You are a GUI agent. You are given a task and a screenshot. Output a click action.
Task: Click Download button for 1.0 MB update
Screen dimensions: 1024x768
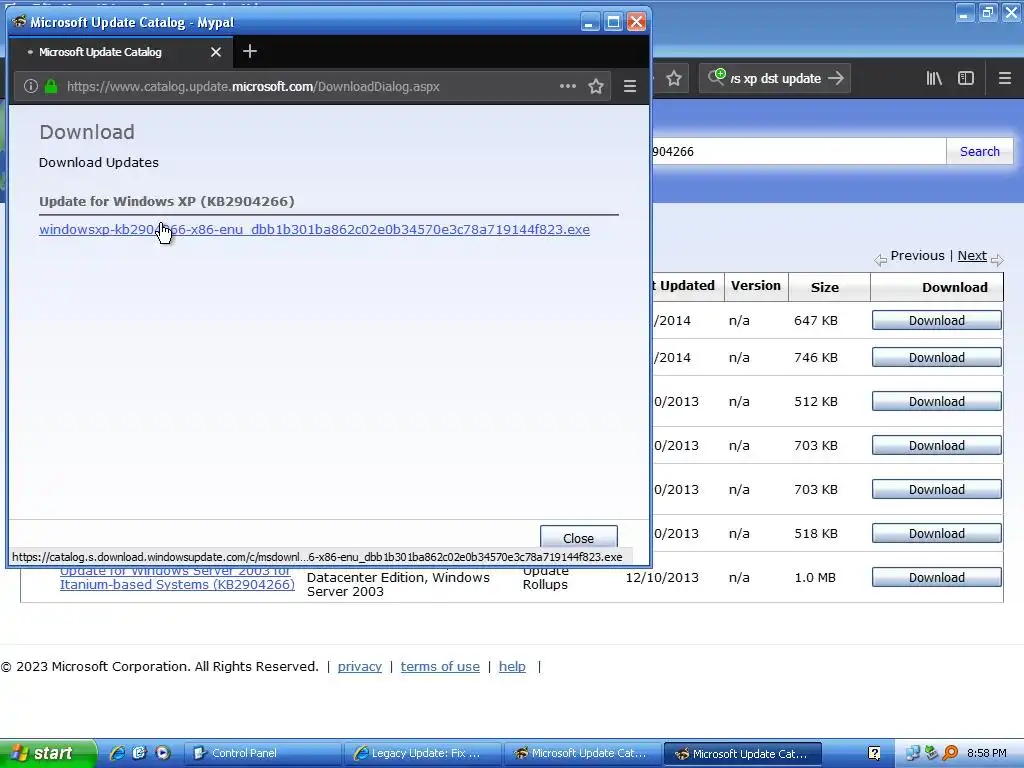click(936, 577)
